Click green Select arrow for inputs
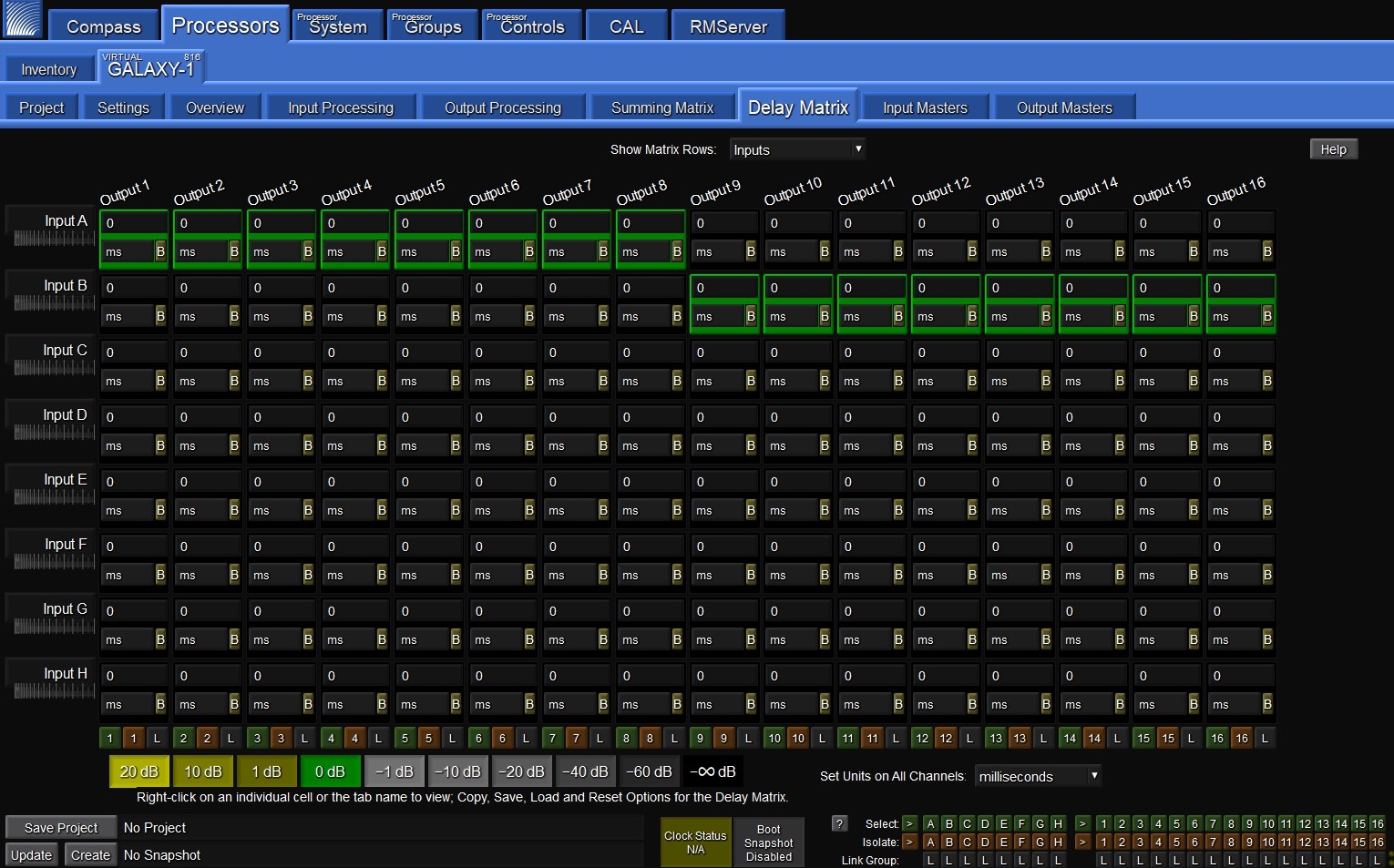This screenshot has width=1394, height=868. coord(909,823)
